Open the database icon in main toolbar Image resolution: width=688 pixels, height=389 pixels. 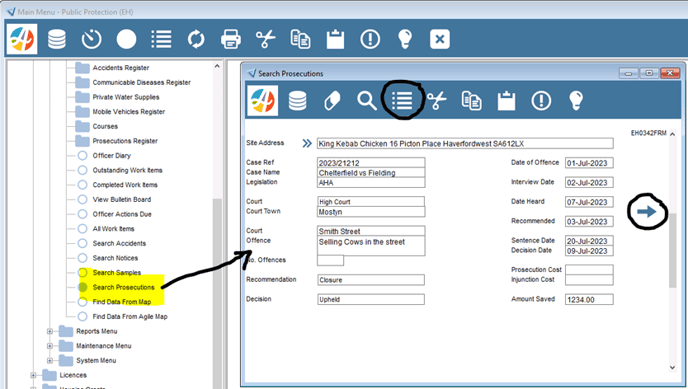pyautogui.click(x=57, y=39)
